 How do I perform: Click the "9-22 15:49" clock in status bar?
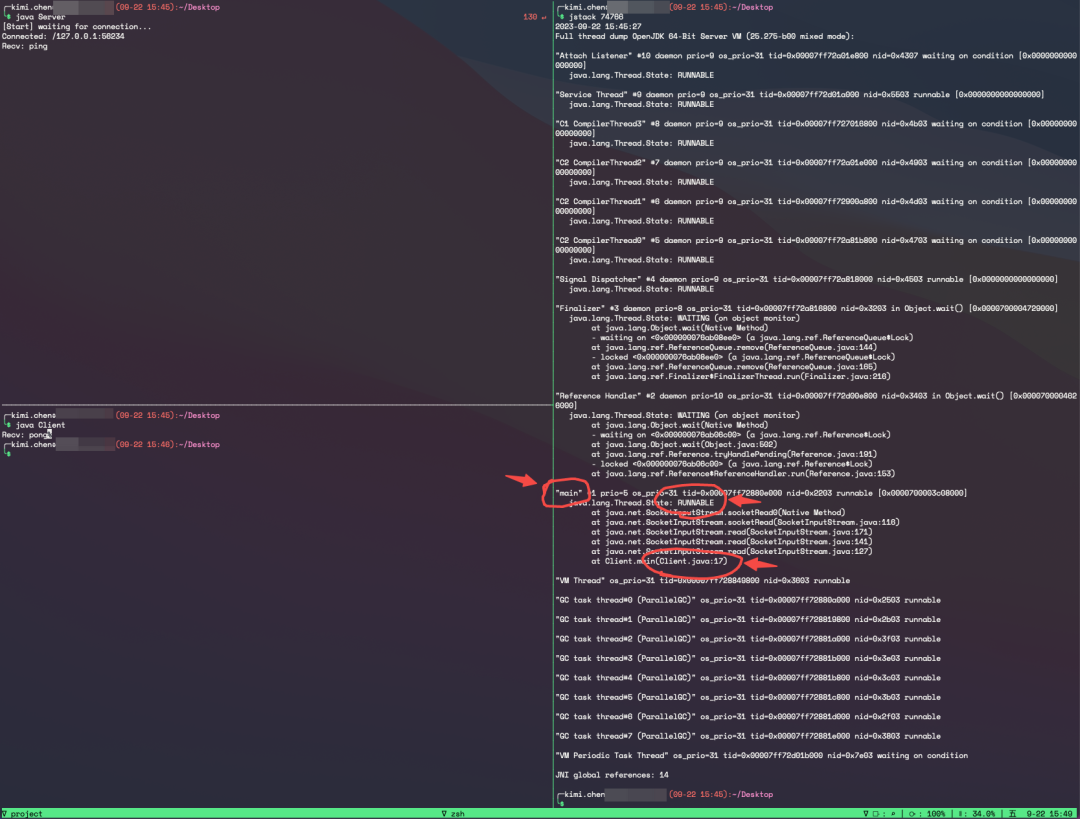1050,813
